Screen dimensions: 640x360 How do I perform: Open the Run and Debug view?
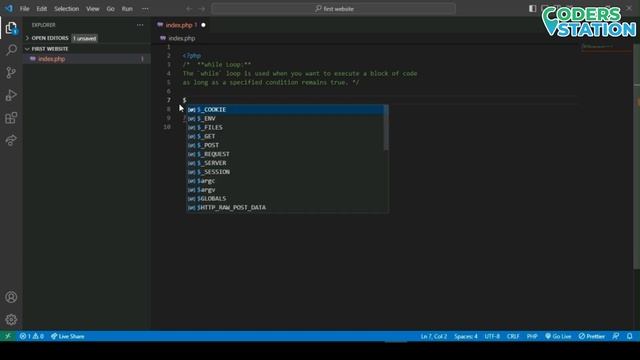click(11, 95)
